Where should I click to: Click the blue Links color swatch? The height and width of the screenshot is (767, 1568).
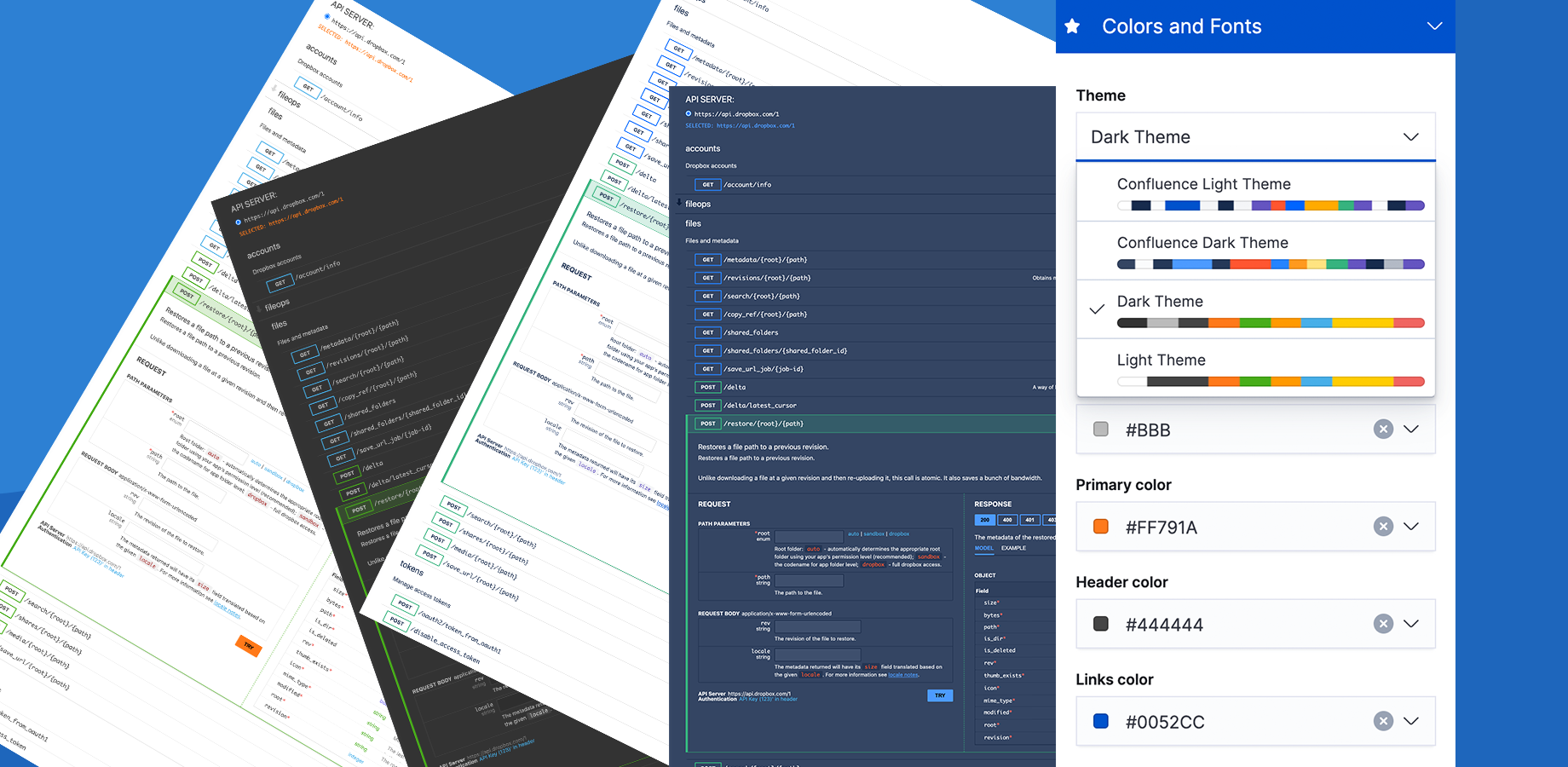pyautogui.click(x=1101, y=721)
